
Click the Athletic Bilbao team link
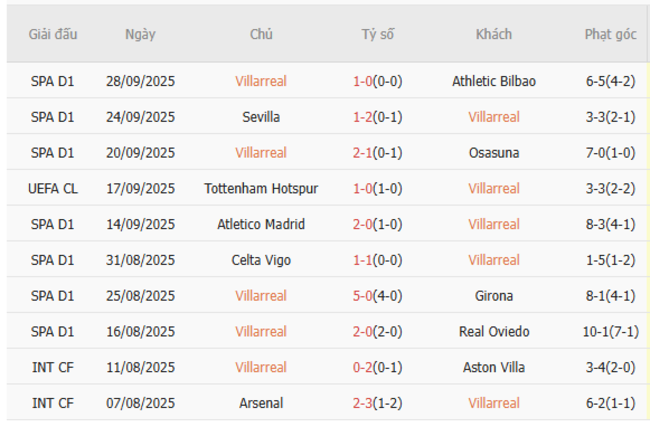coord(494,81)
